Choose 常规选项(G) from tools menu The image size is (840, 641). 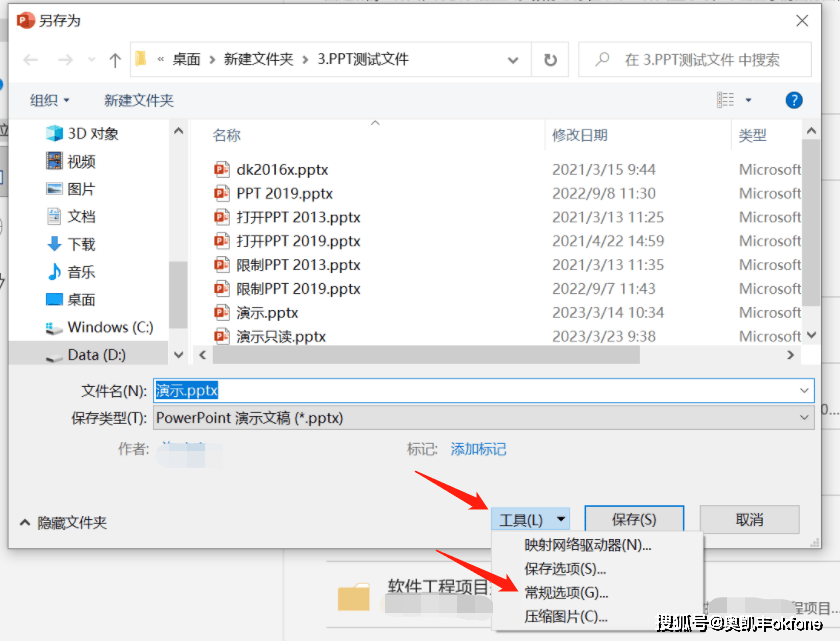click(566, 593)
